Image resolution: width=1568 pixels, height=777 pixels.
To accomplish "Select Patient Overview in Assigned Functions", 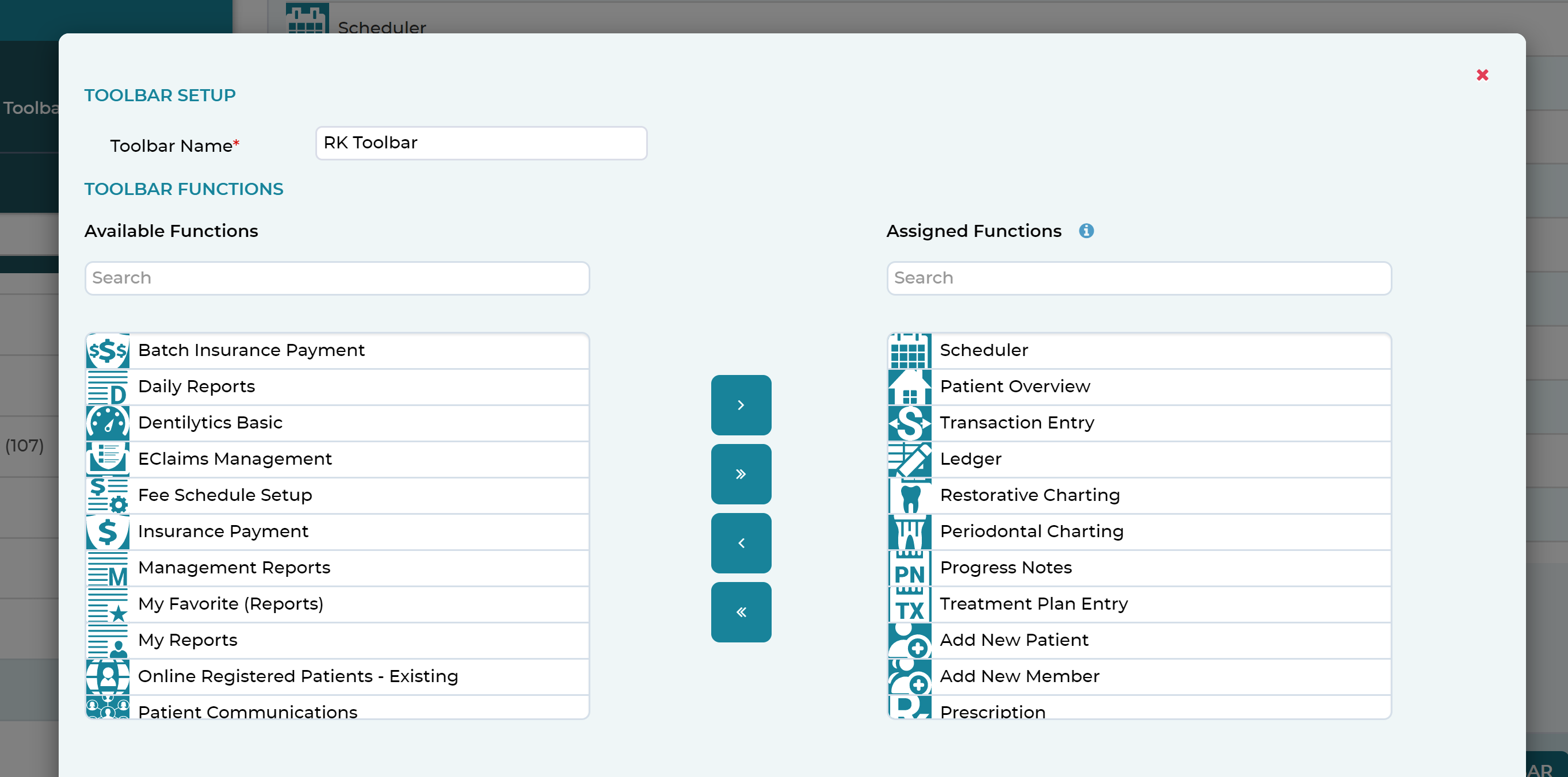I will click(1139, 387).
